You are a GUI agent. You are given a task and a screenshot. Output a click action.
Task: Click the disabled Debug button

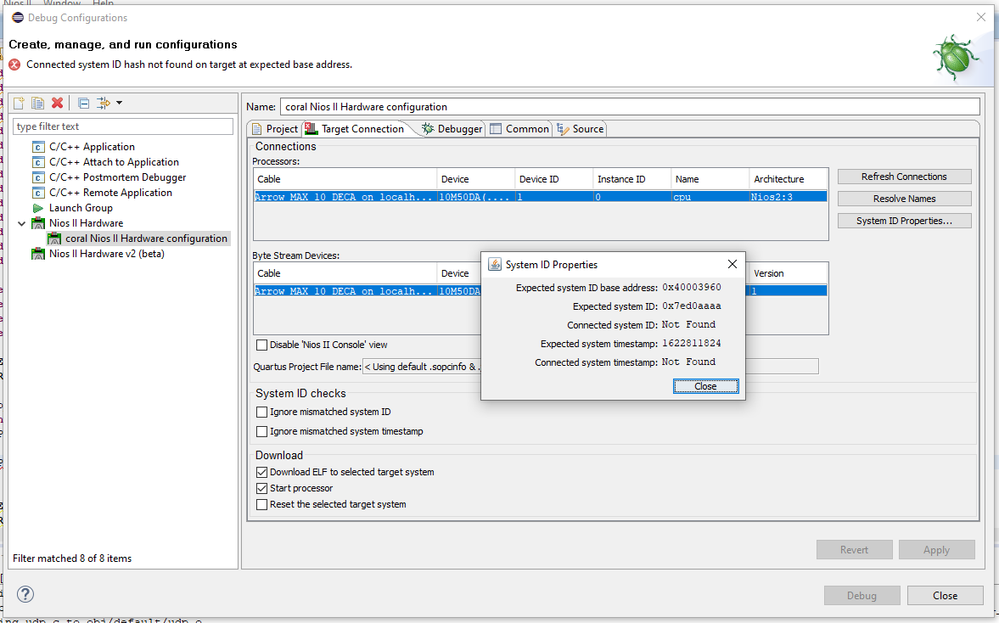click(x=861, y=596)
